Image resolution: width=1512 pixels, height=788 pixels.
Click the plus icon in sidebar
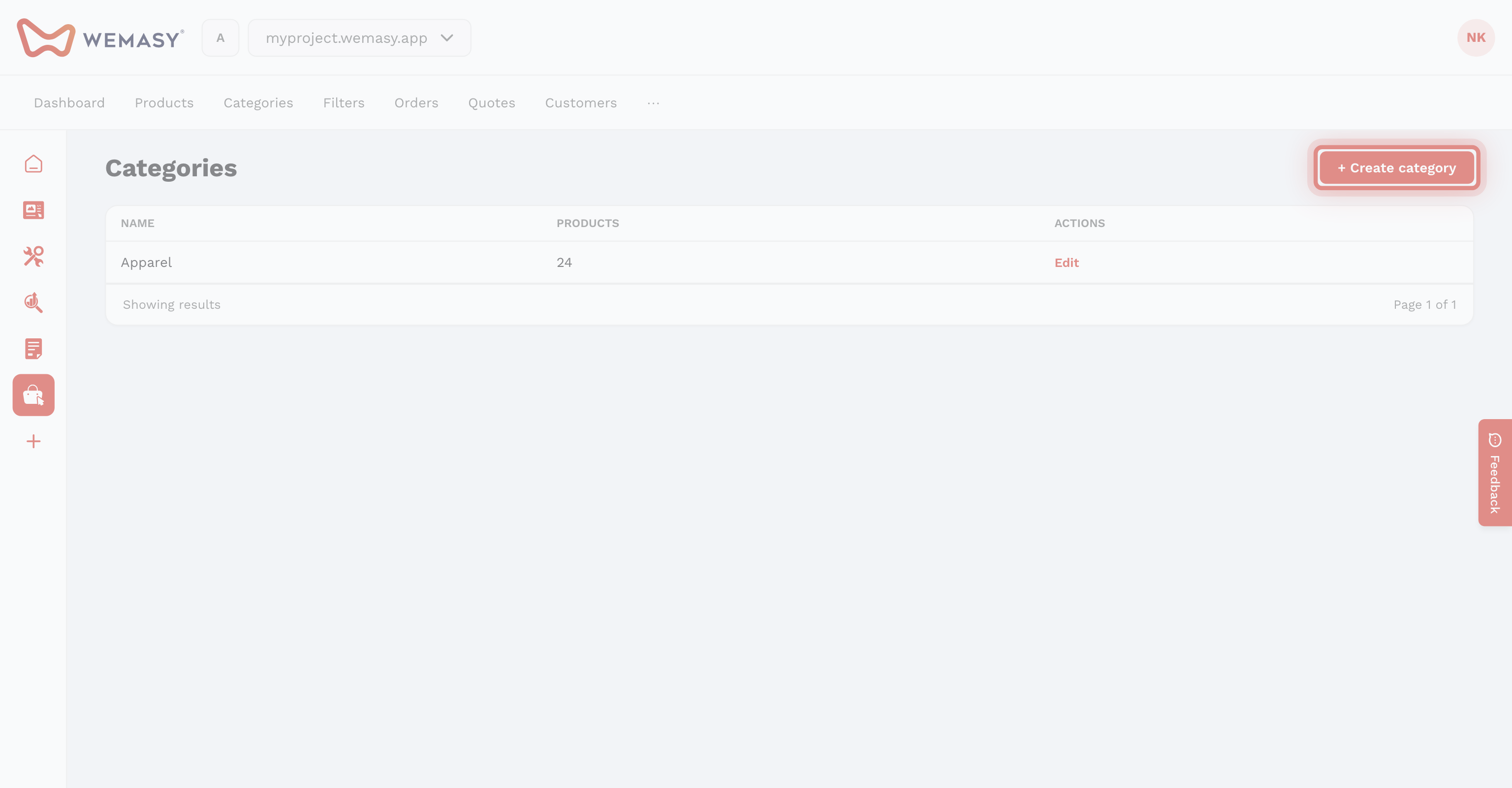tap(33, 442)
